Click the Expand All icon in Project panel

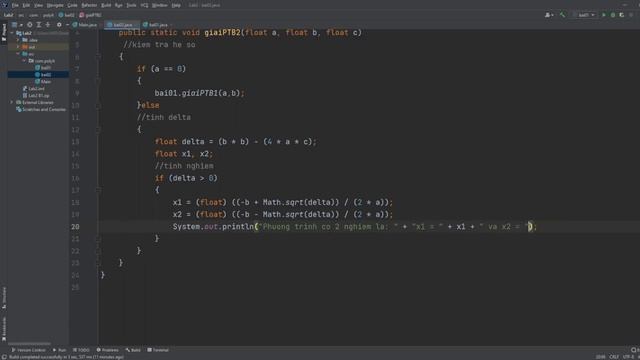point(39,25)
